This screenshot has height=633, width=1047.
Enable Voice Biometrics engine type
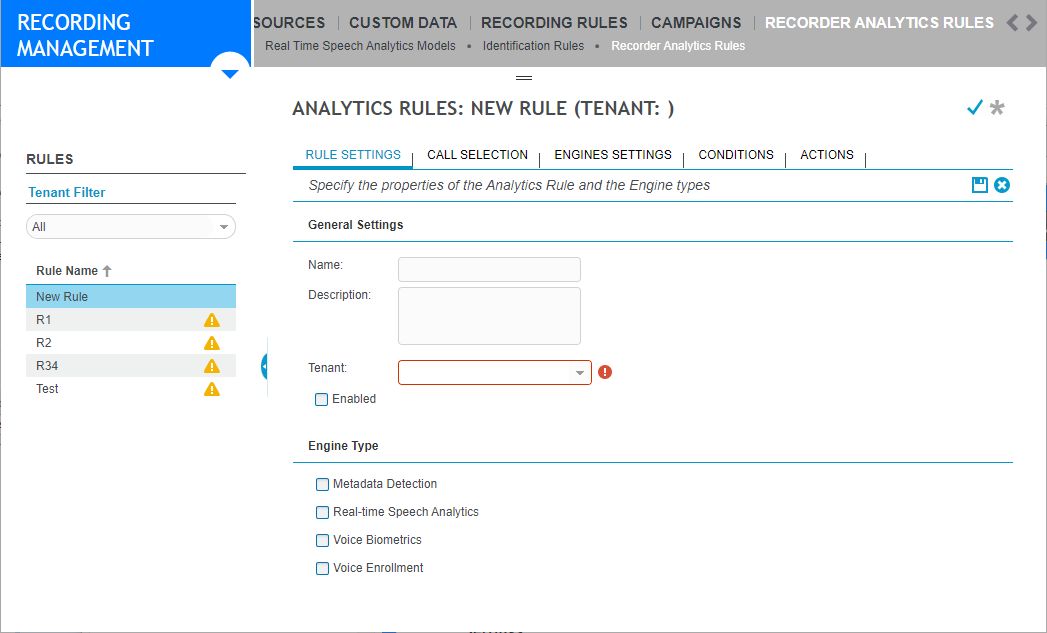(322, 540)
